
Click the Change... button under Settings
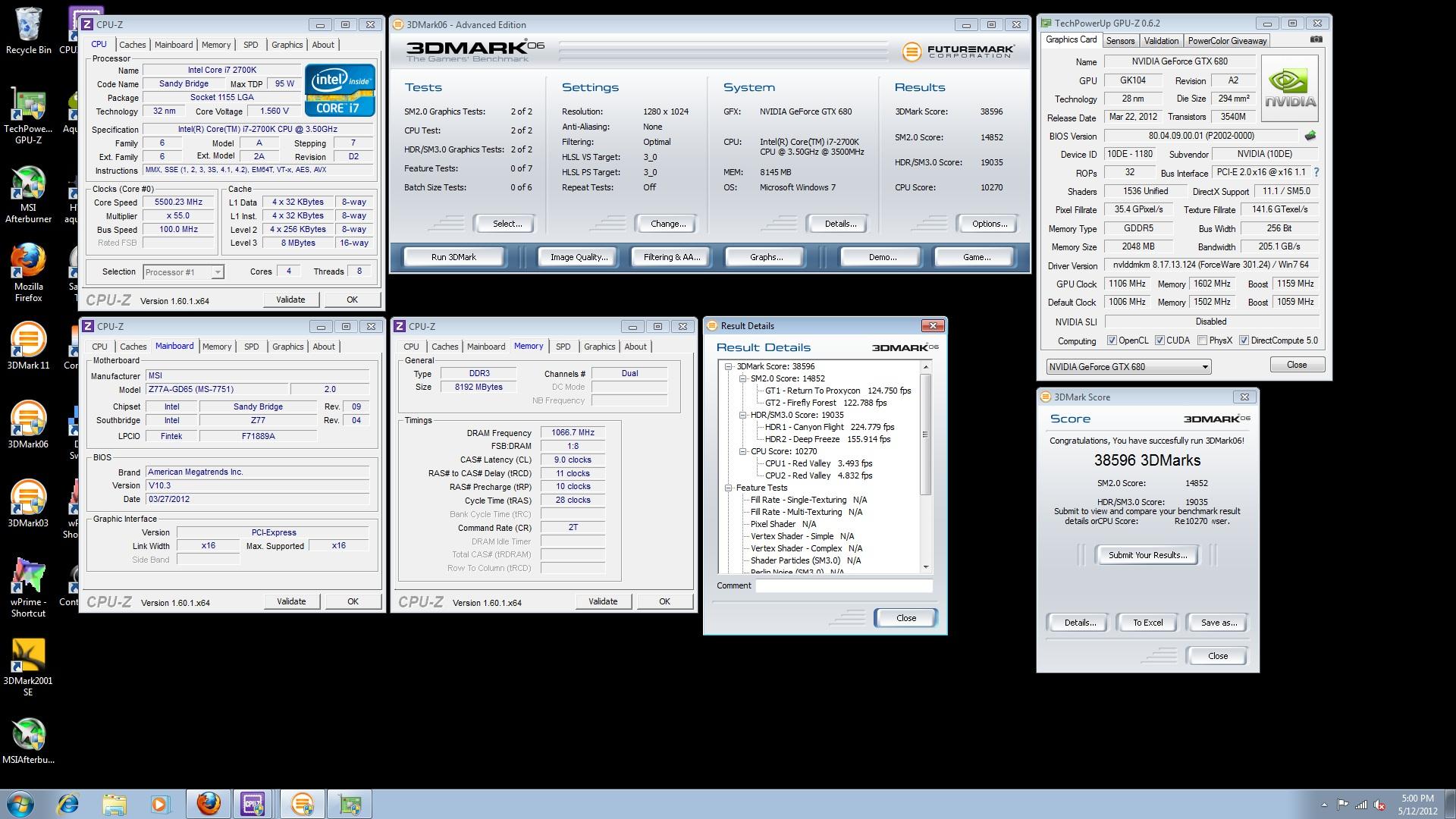668,224
